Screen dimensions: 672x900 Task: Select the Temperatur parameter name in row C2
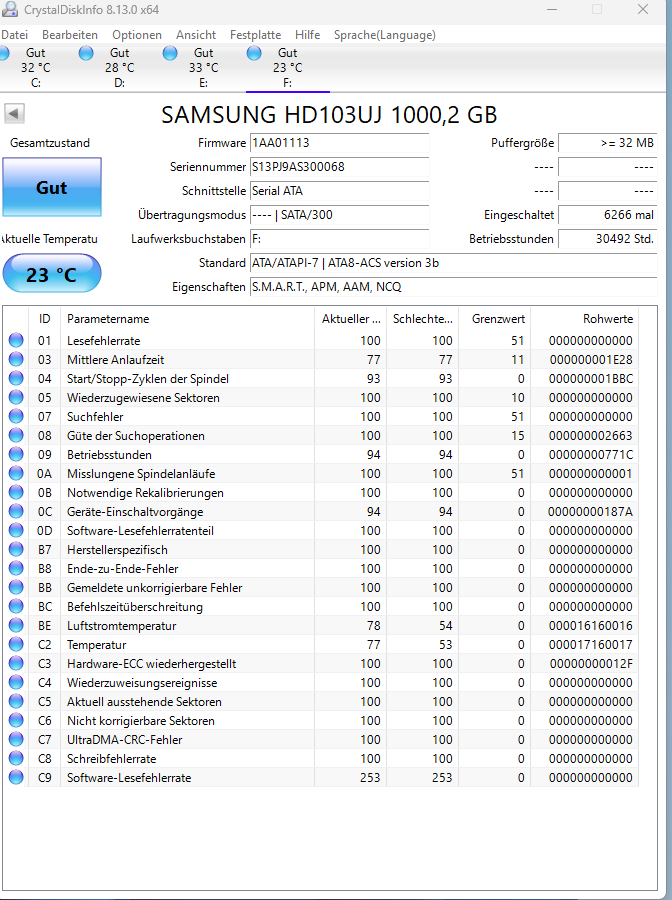tap(96, 645)
